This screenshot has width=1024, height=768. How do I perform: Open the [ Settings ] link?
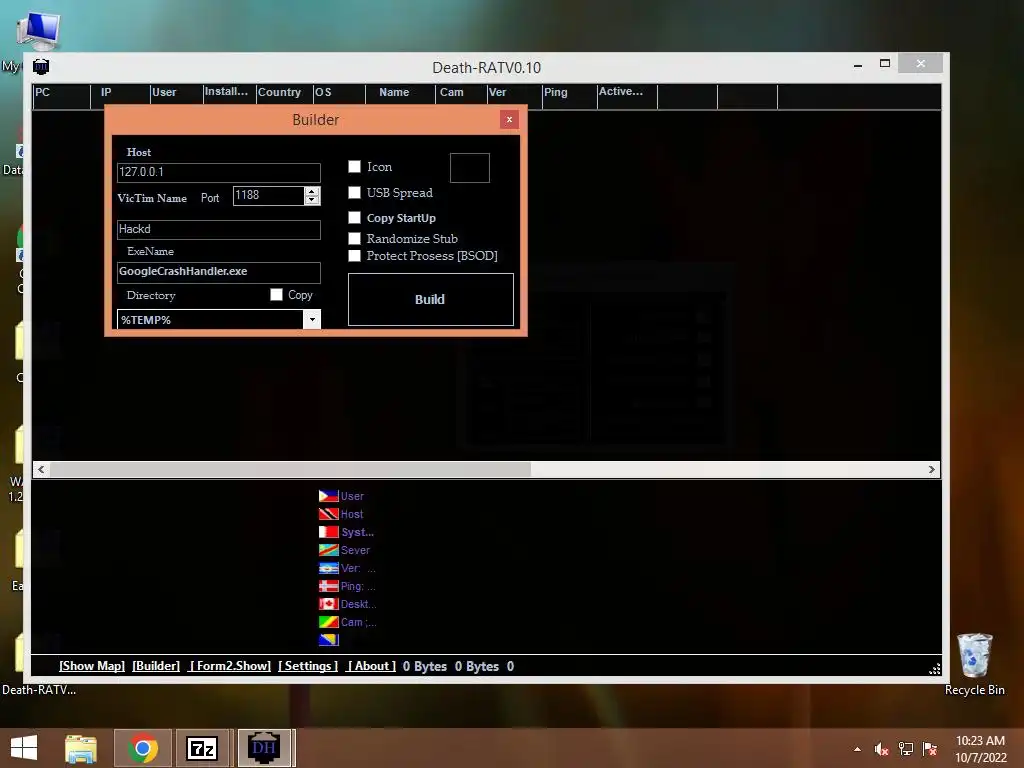click(x=308, y=666)
